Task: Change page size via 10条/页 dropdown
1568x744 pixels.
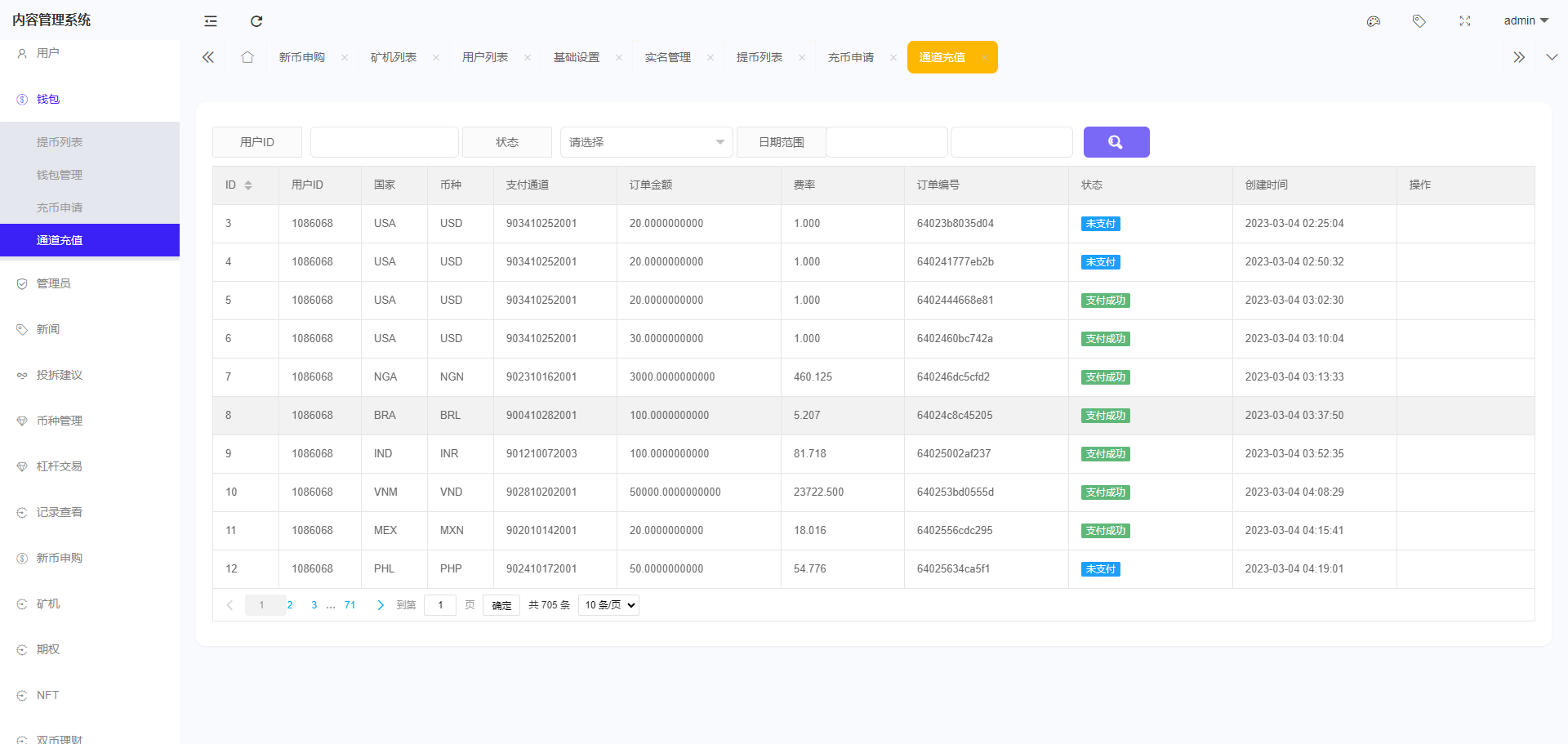Action: [x=608, y=604]
